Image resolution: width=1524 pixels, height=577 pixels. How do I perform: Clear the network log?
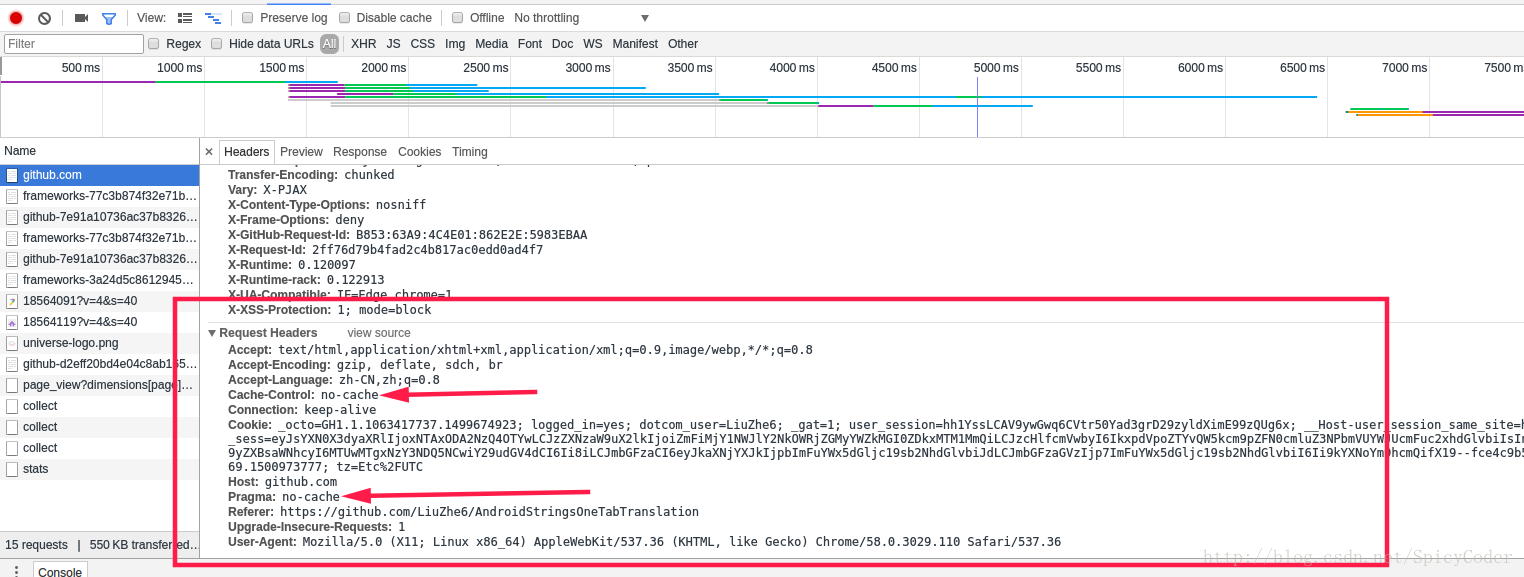point(44,18)
